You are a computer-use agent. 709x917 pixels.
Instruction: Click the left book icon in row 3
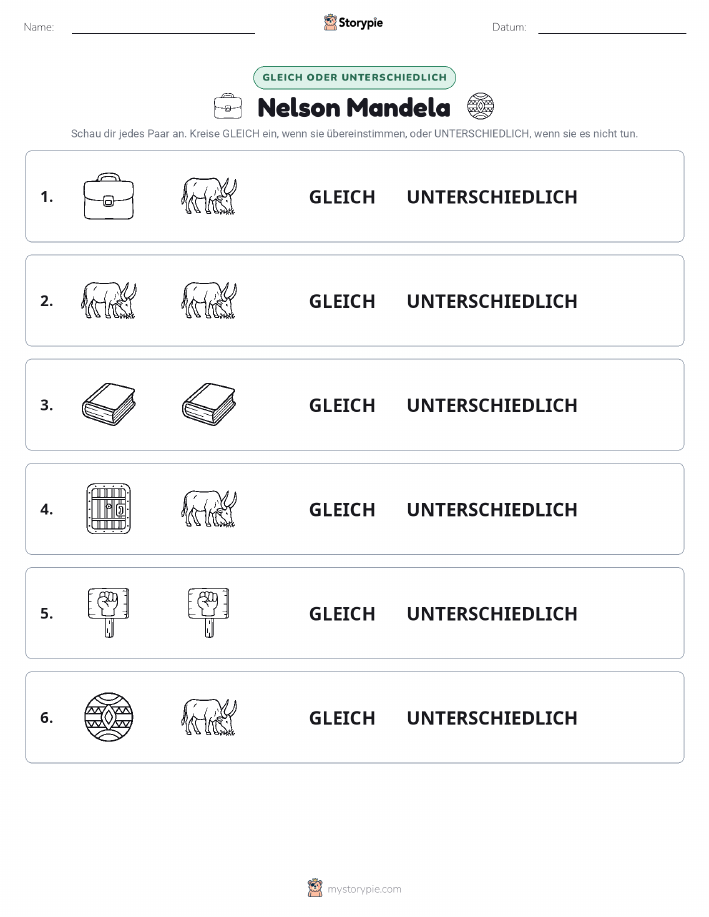tap(109, 404)
